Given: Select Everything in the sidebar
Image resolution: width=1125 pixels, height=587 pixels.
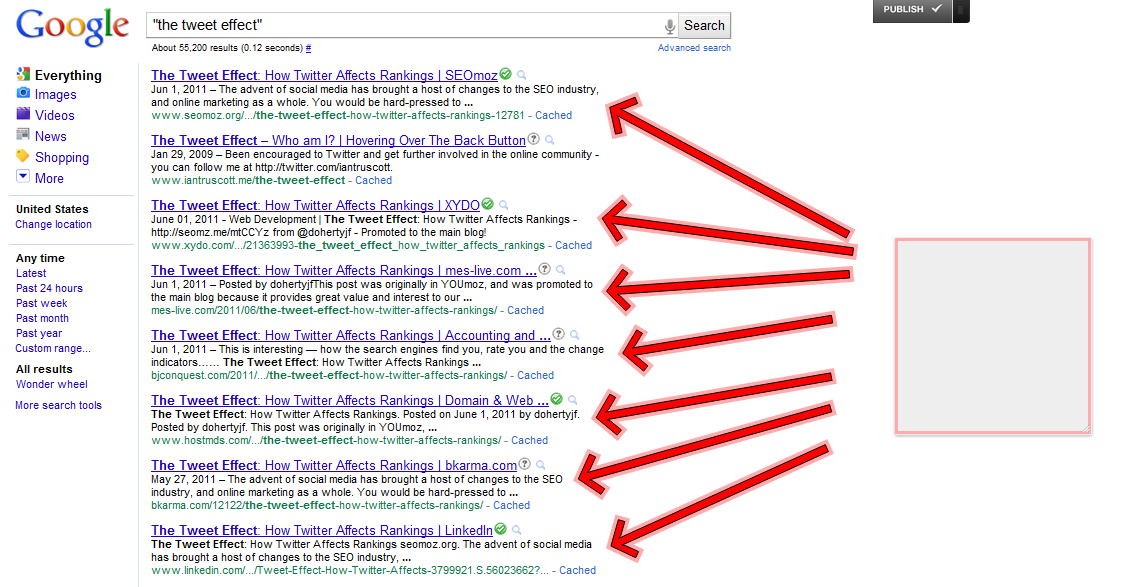Looking at the screenshot, I should coord(68,75).
